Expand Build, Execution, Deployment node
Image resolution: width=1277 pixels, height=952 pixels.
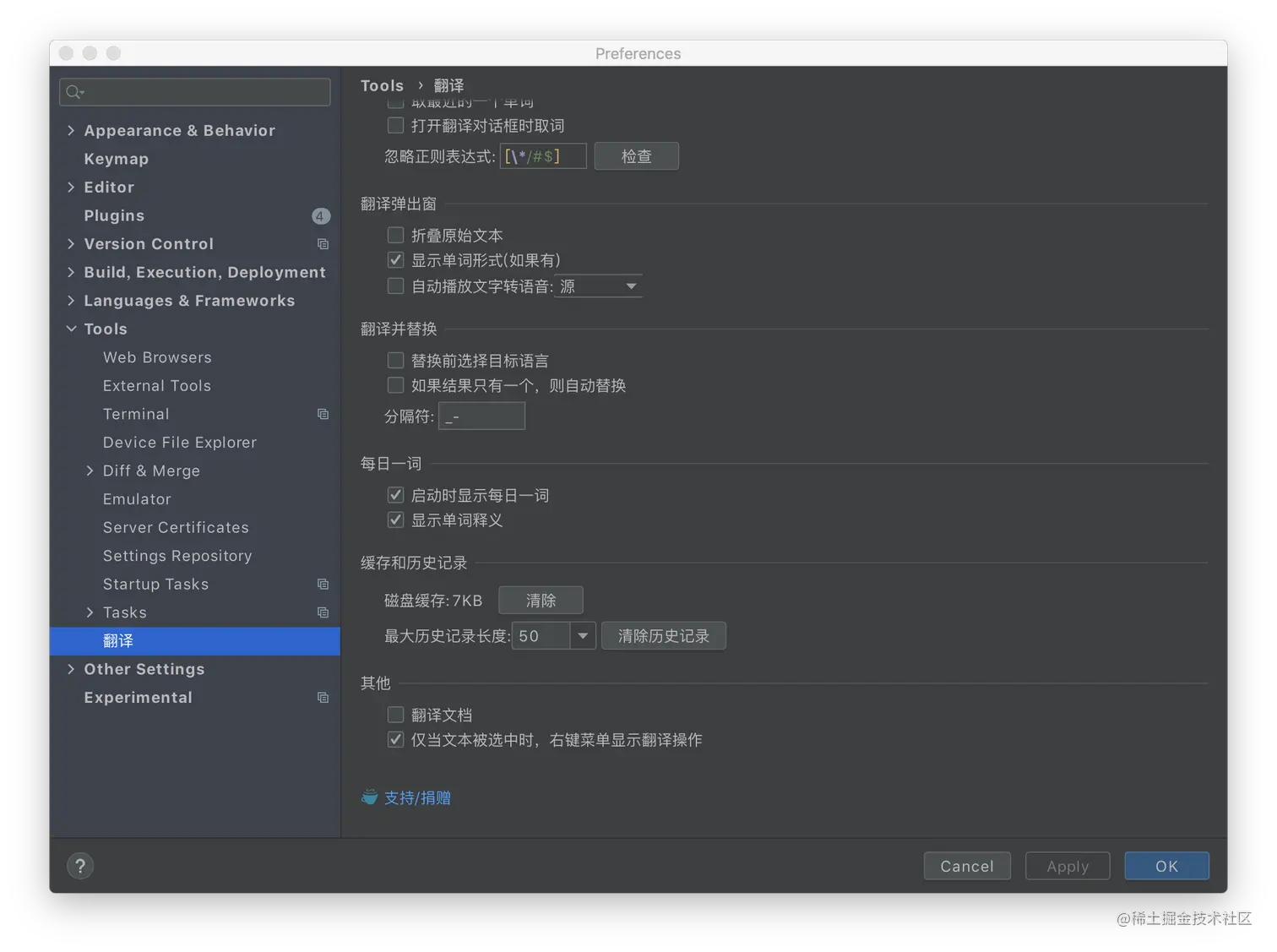(x=71, y=272)
